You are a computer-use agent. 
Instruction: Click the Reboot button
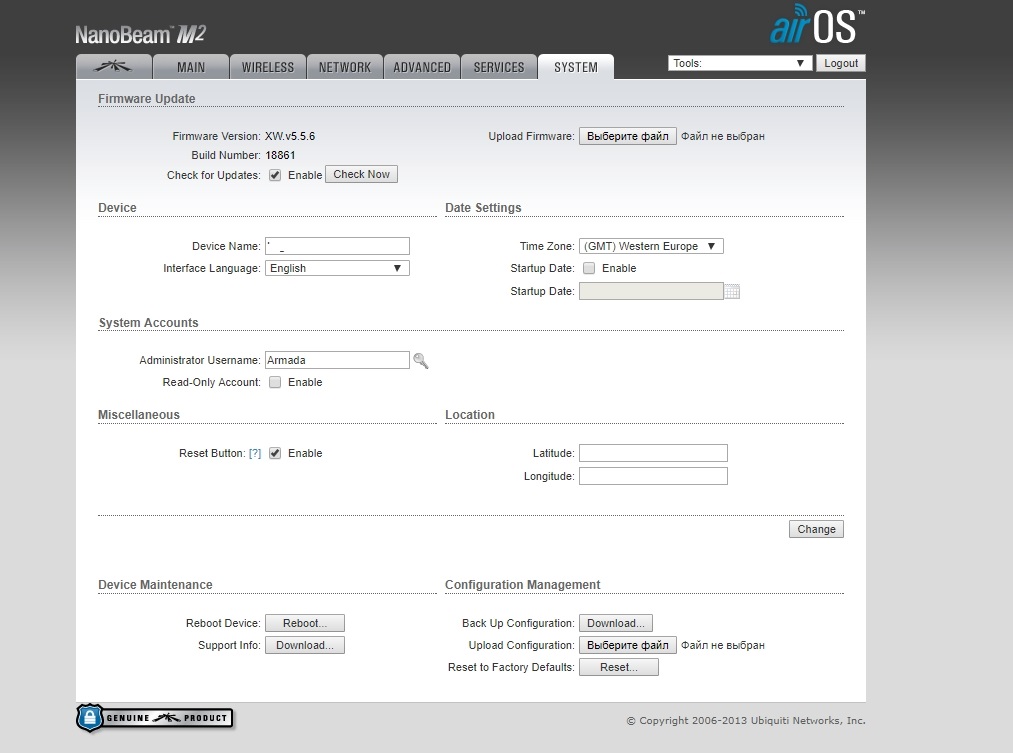305,623
